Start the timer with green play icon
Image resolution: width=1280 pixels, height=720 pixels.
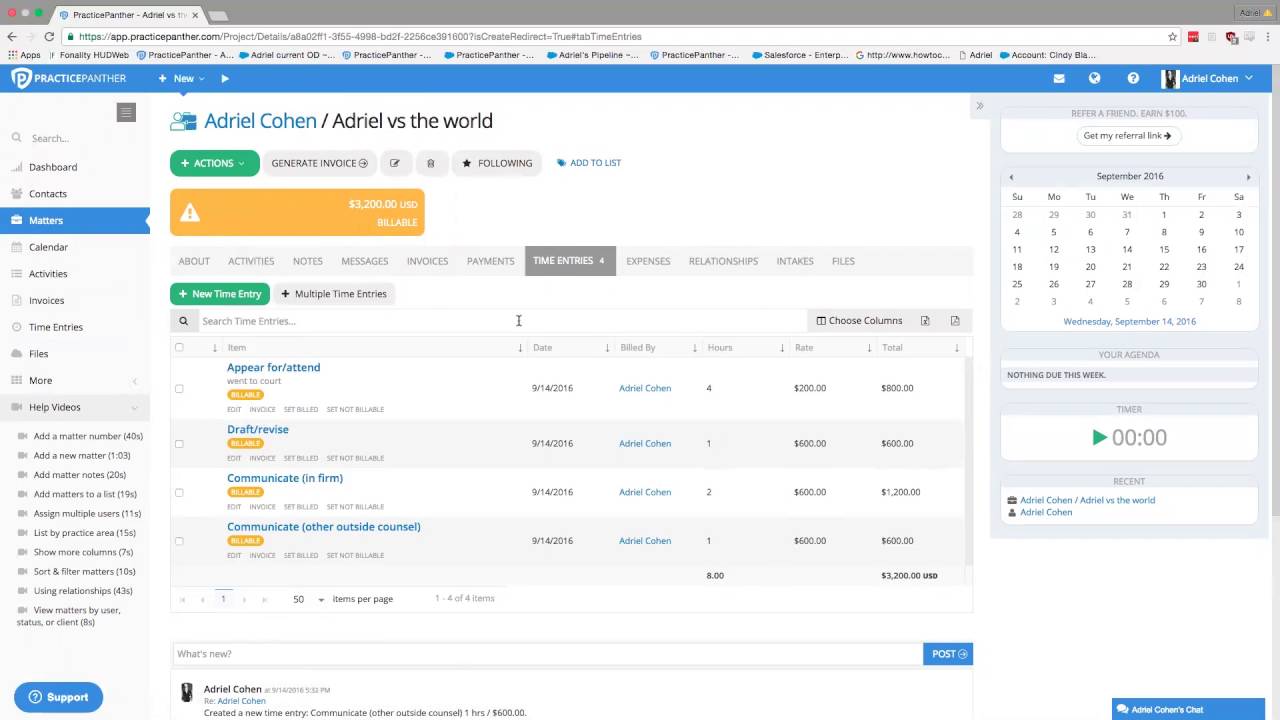[x=1100, y=437]
